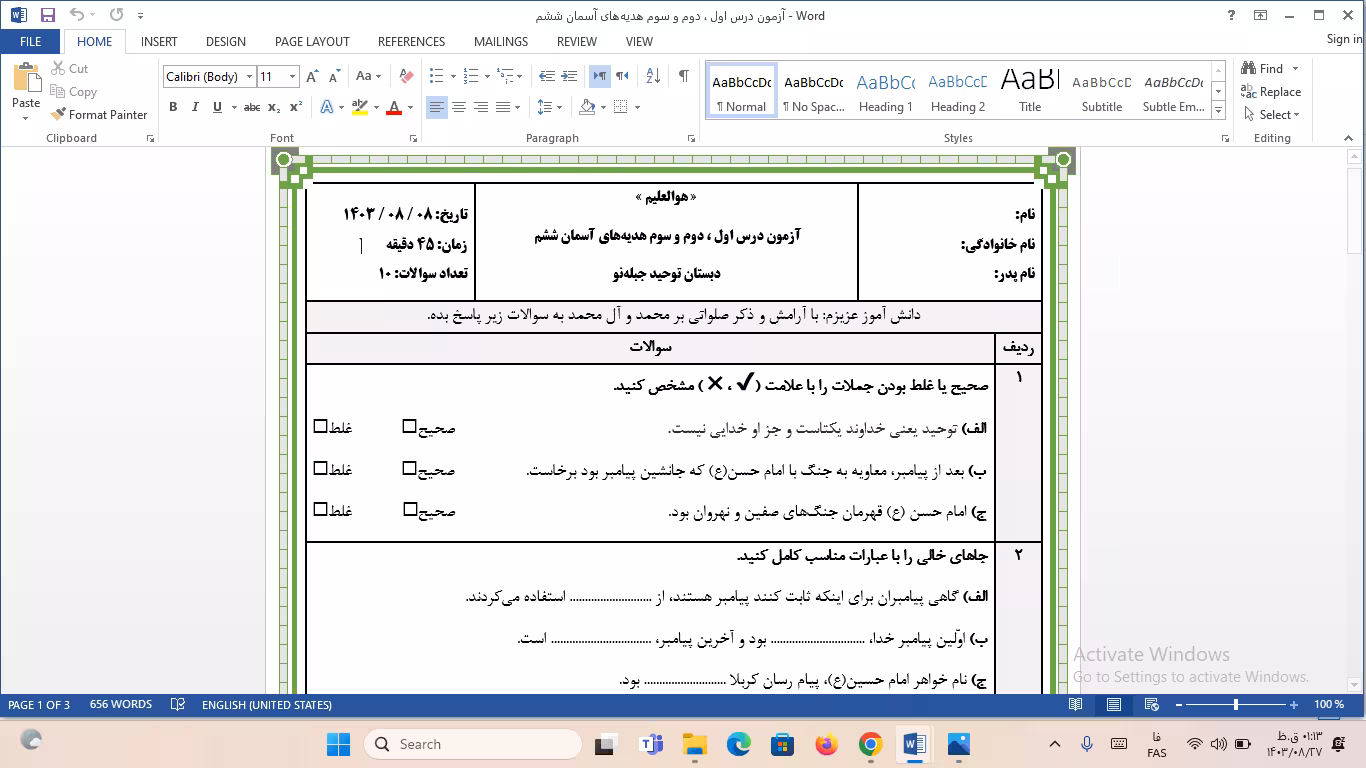Start a numbered list

[x=470, y=77]
